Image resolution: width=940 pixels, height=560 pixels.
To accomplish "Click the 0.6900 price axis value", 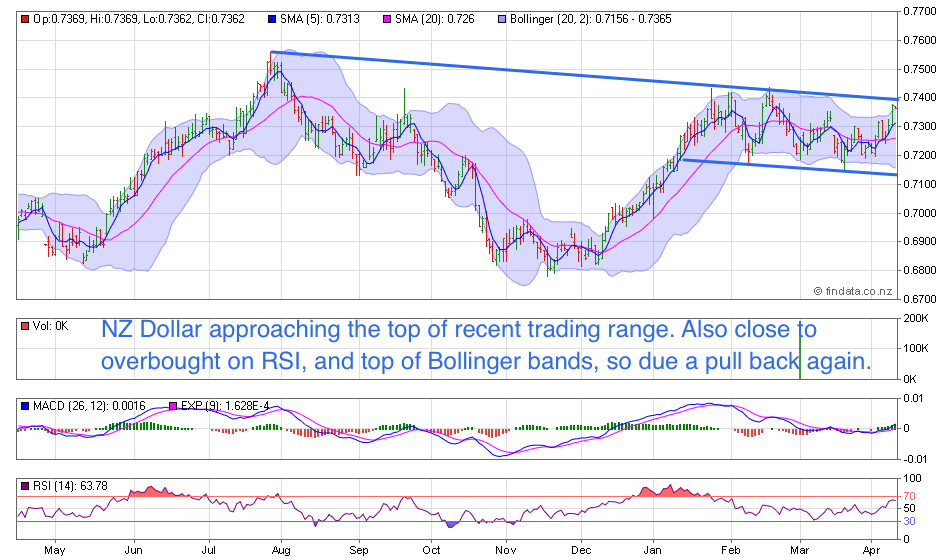I will pos(920,241).
